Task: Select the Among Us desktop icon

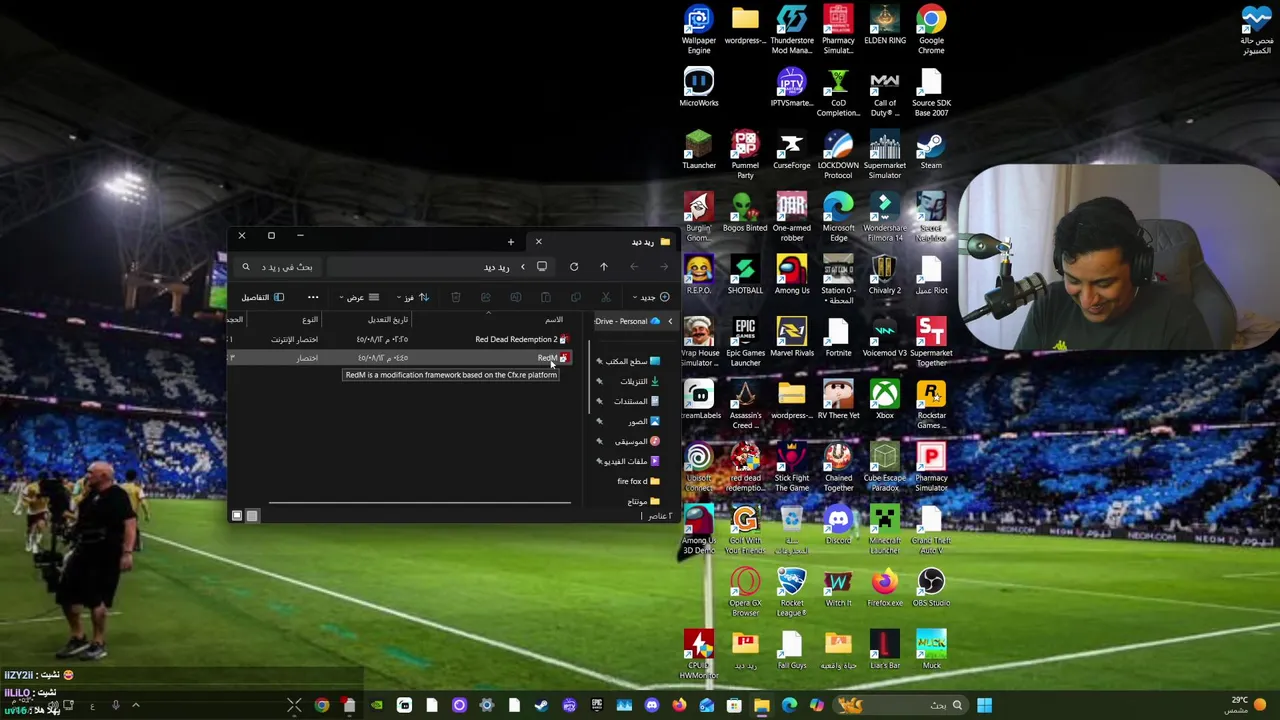Action: tap(791, 275)
